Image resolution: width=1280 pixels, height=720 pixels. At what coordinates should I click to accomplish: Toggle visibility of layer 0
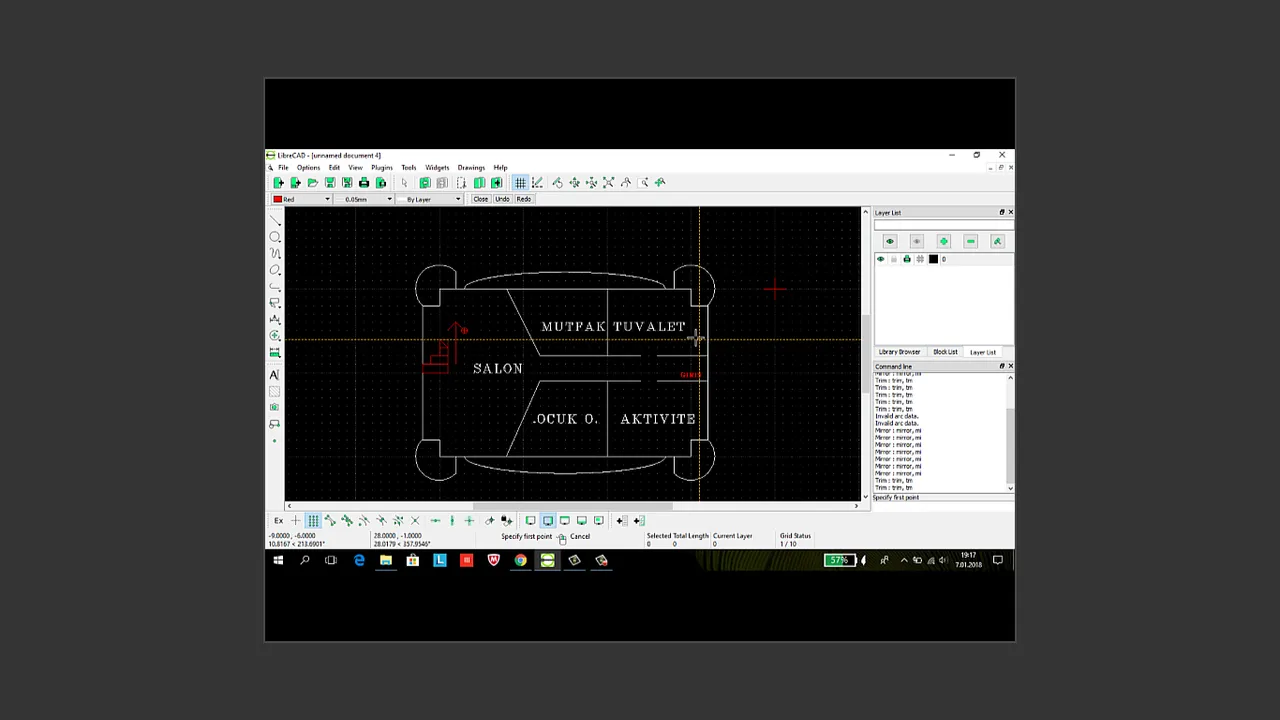[x=881, y=260]
